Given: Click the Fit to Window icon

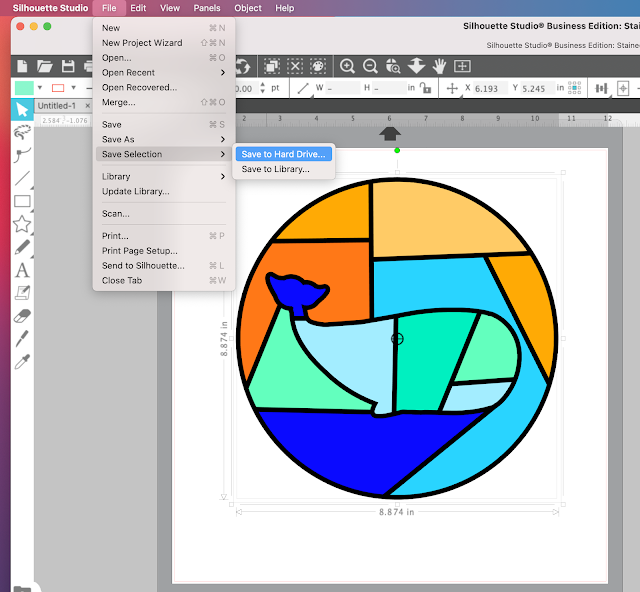Looking at the screenshot, I should [x=462, y=66].
